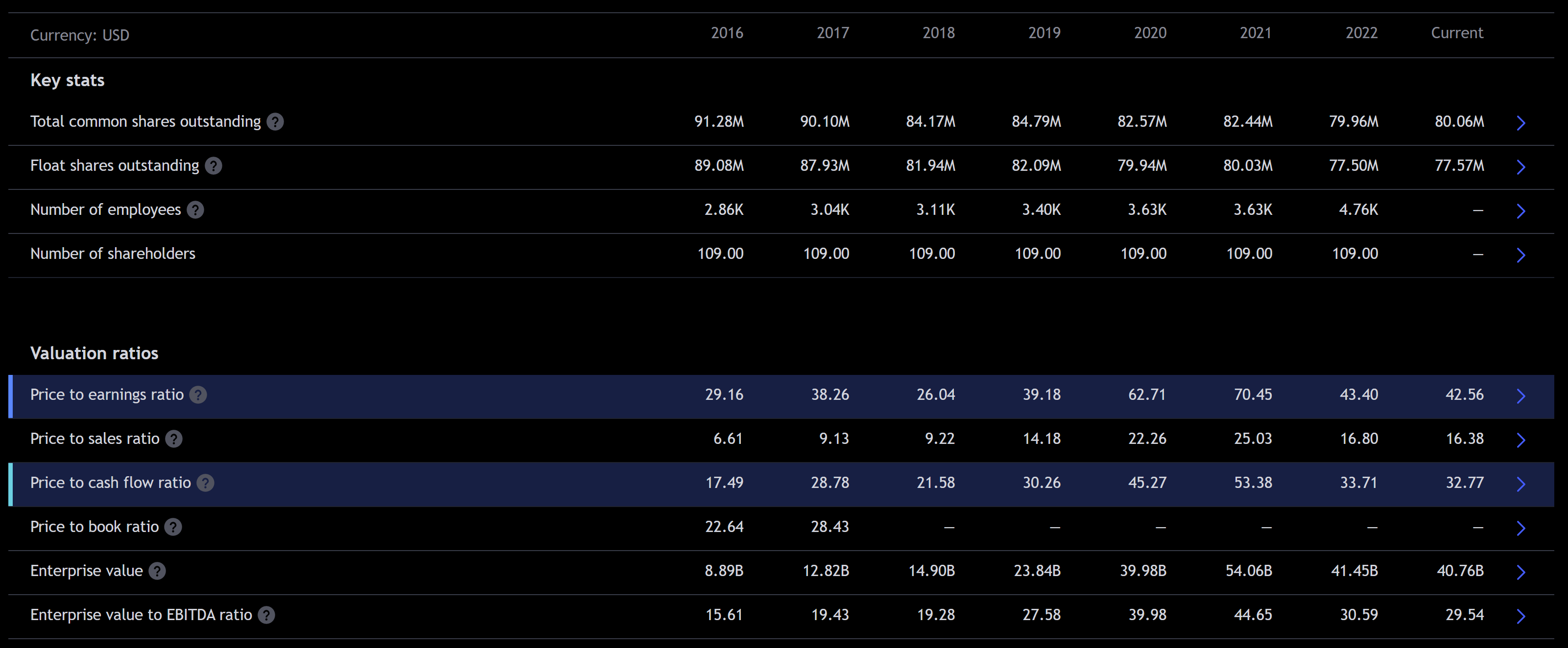Click the Price to book ratio help icon

(x=173, y=527)
